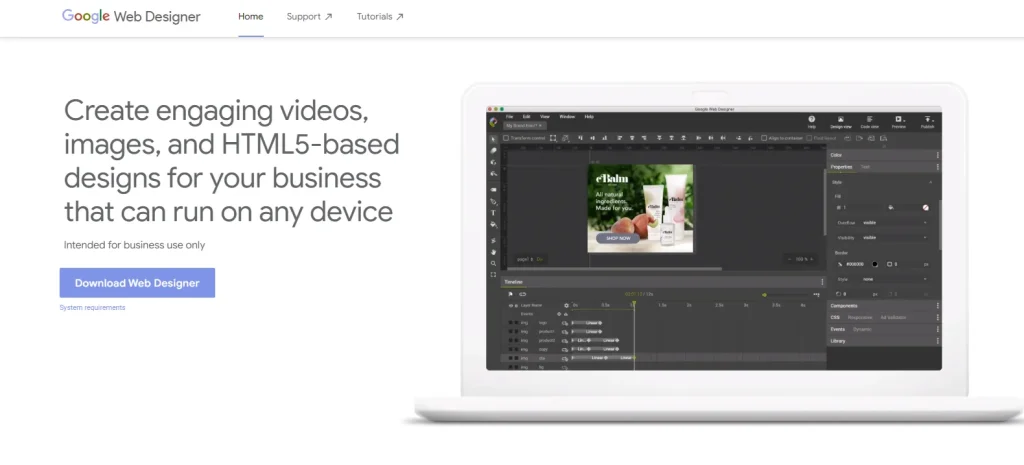The width and height of the screenshot is (1024, 465).
Task: Open the Visibility dropdown
Action: click(894, 238)
